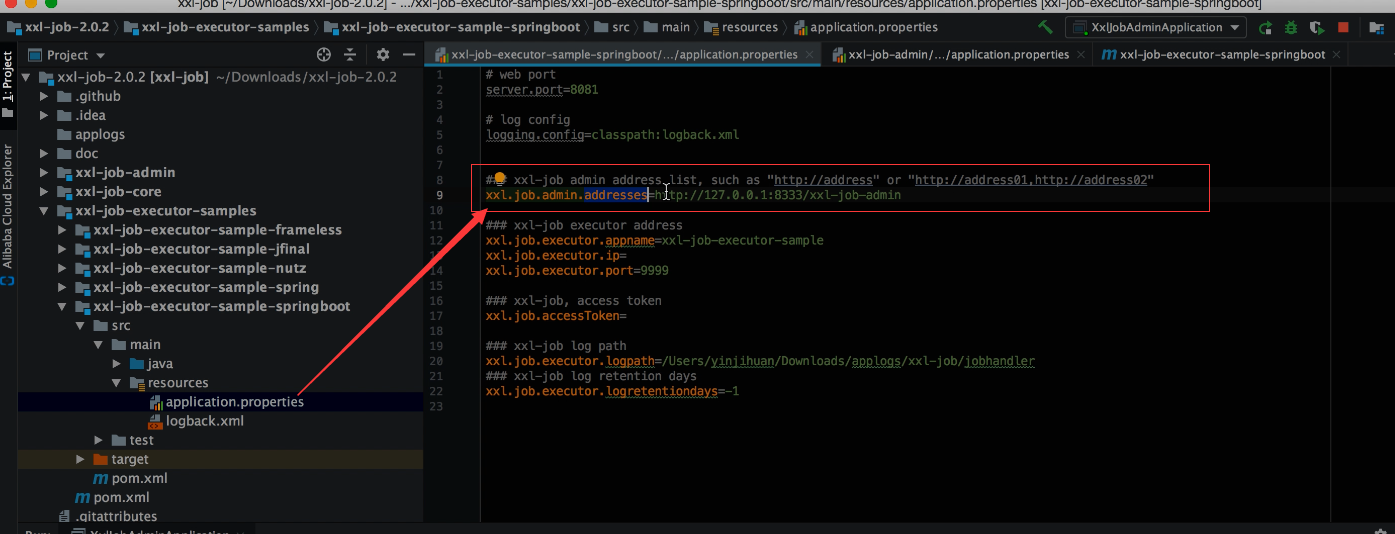Click application.properties breadcrumb

click(x=866, y=27)
